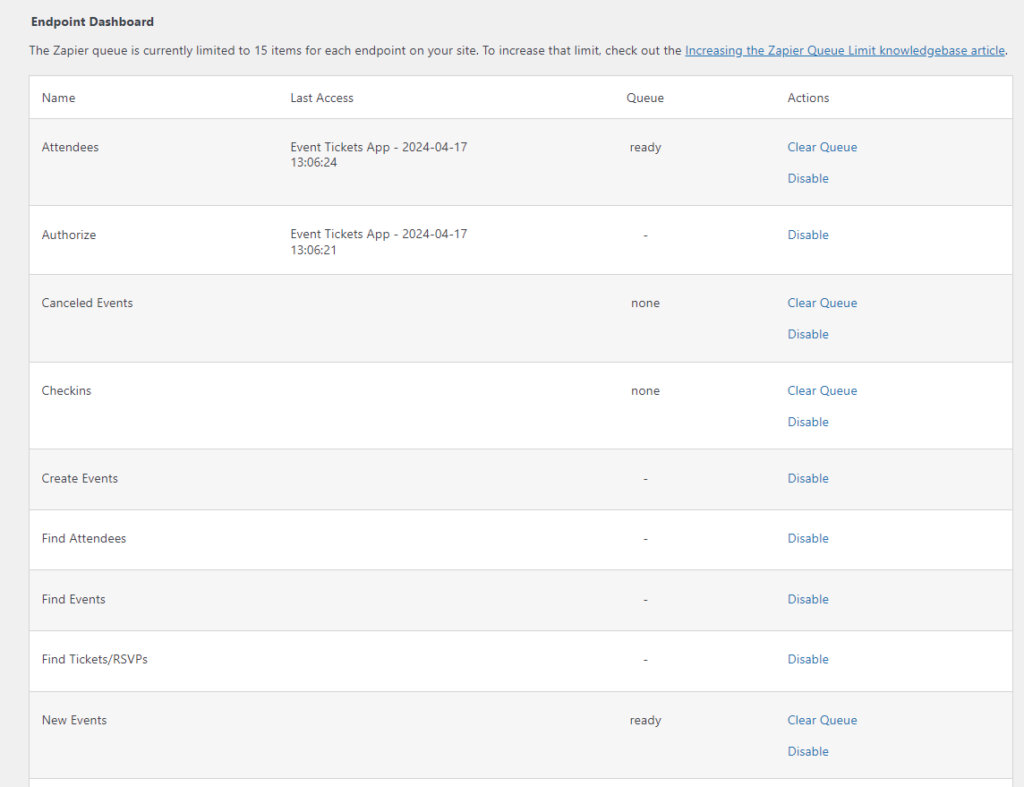Viewport: 1024px width, 787px height.
Task: Disable the Find Events endpoint
Action: point(808,599)
